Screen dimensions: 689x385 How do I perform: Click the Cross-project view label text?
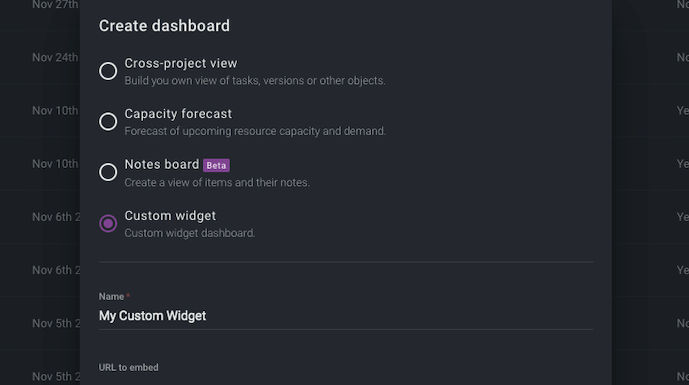click(x=181, y=63)
